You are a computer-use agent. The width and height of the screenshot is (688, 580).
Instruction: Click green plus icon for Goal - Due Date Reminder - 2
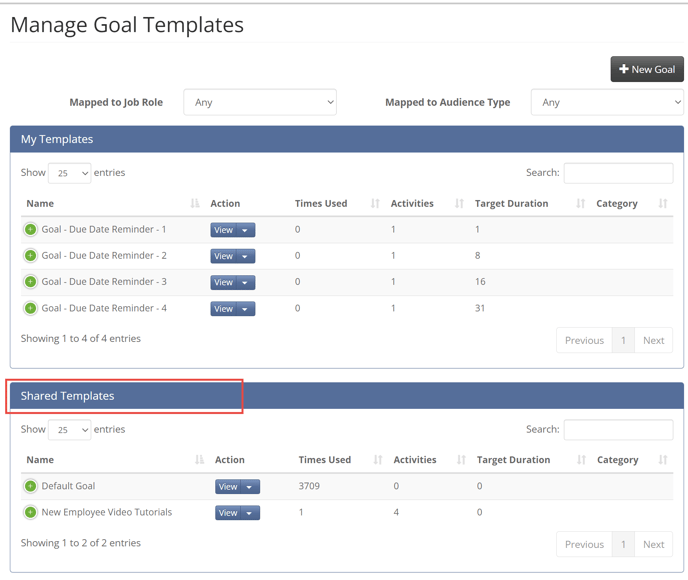click(30, 256)
